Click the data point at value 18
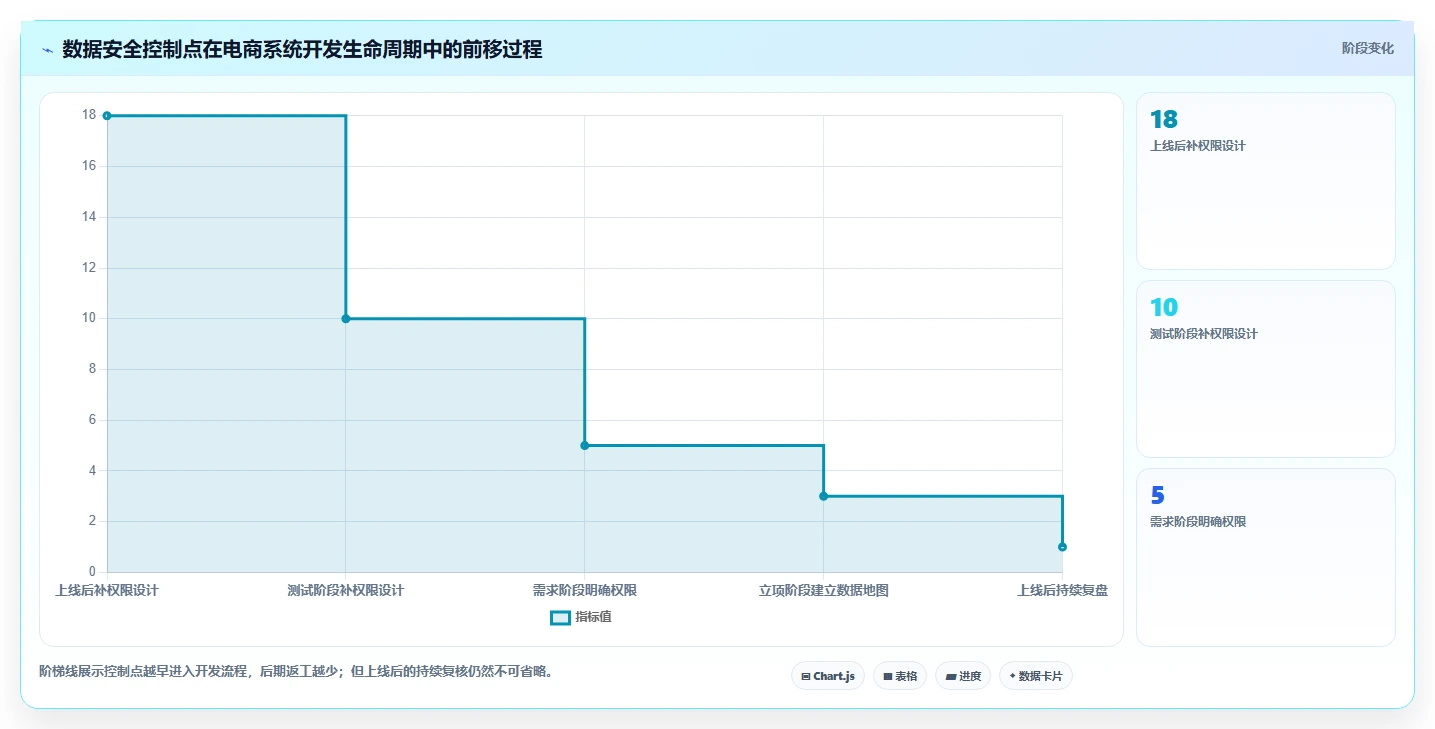 (x=107, y=116)
